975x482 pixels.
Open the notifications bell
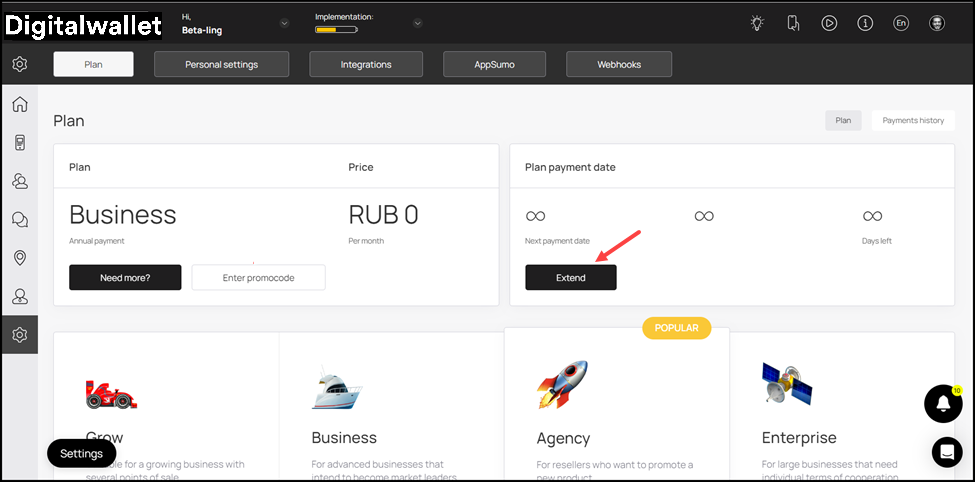[943, 403]
